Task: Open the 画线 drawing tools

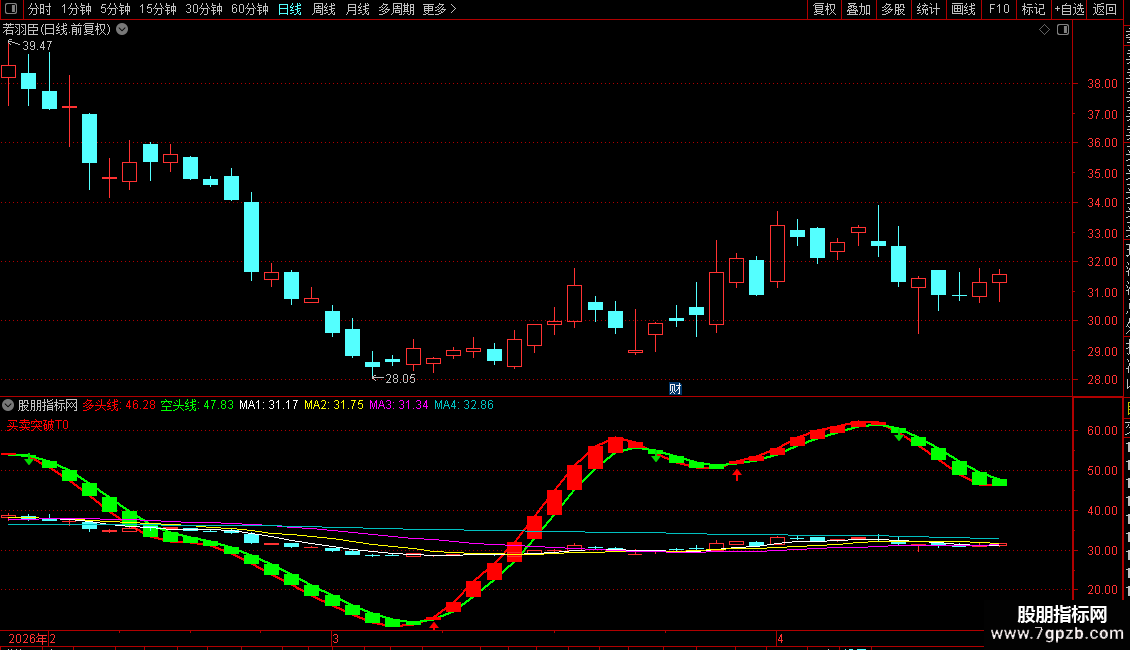Action: click(x=964, y=9)
